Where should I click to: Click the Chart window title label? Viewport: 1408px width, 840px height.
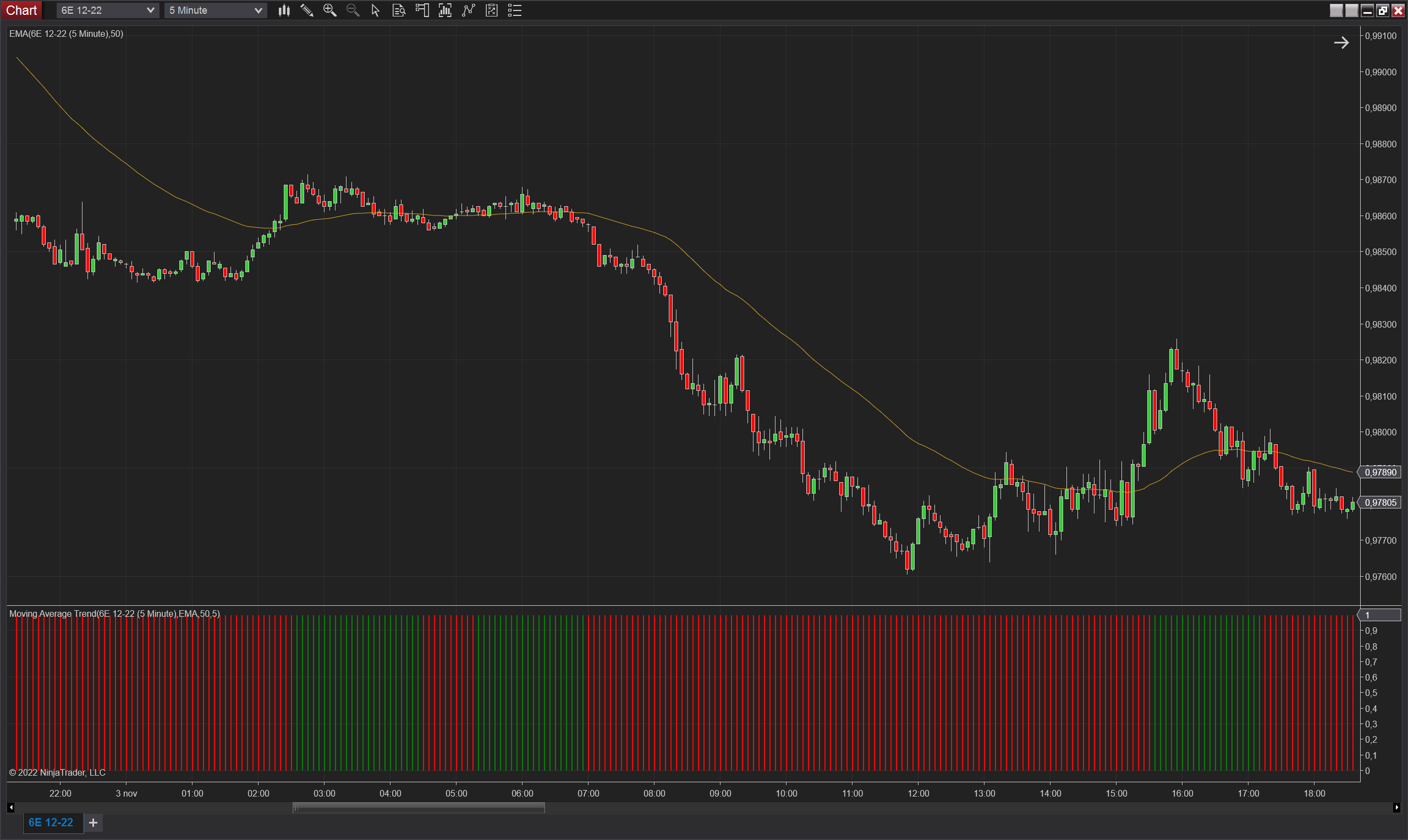point(21,10)
